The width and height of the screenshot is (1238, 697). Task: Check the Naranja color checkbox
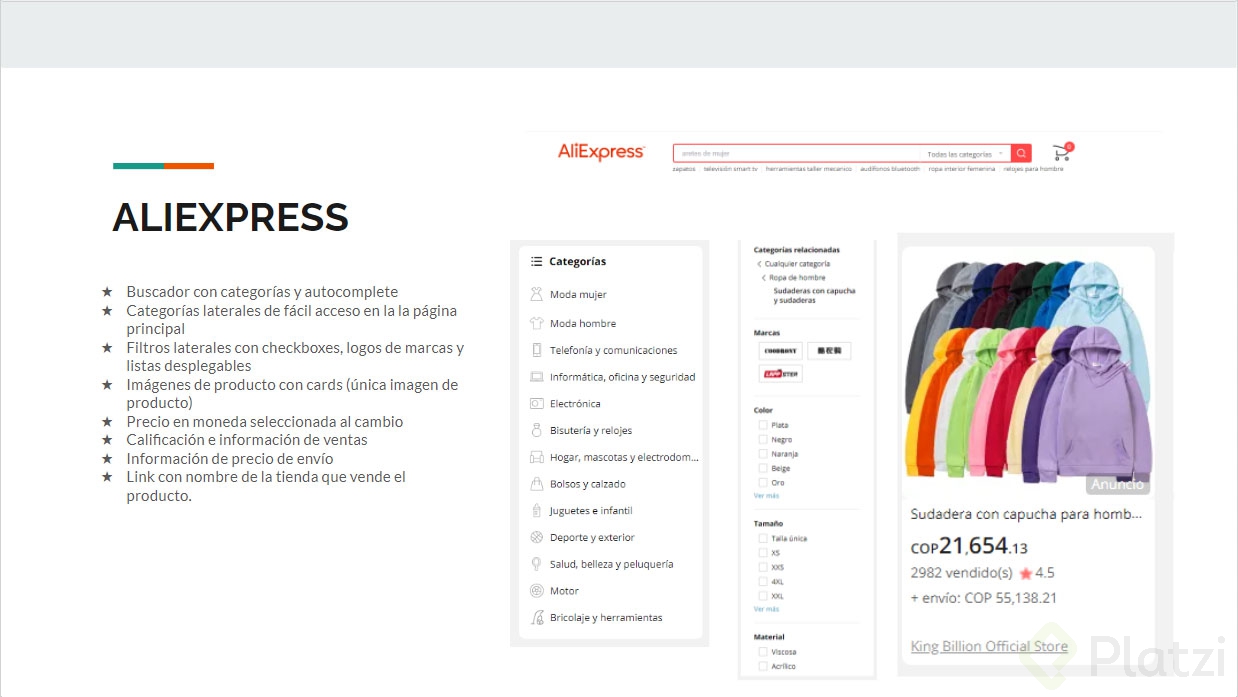point(763,453)
